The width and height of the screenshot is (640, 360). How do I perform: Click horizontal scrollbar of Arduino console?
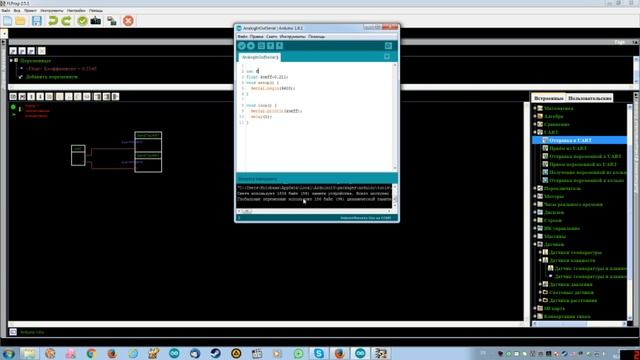coord(313,211)
